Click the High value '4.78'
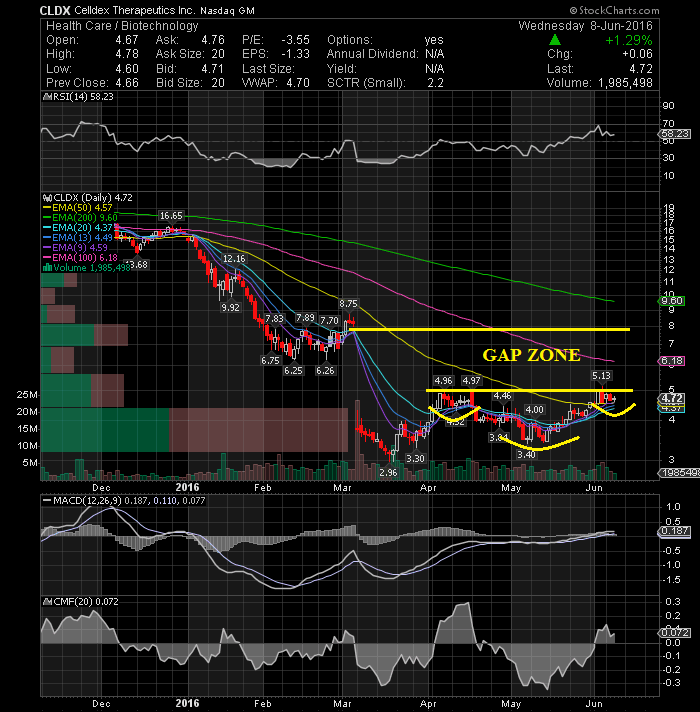Viewport: 700px width, 712px height. pos(127,54)
